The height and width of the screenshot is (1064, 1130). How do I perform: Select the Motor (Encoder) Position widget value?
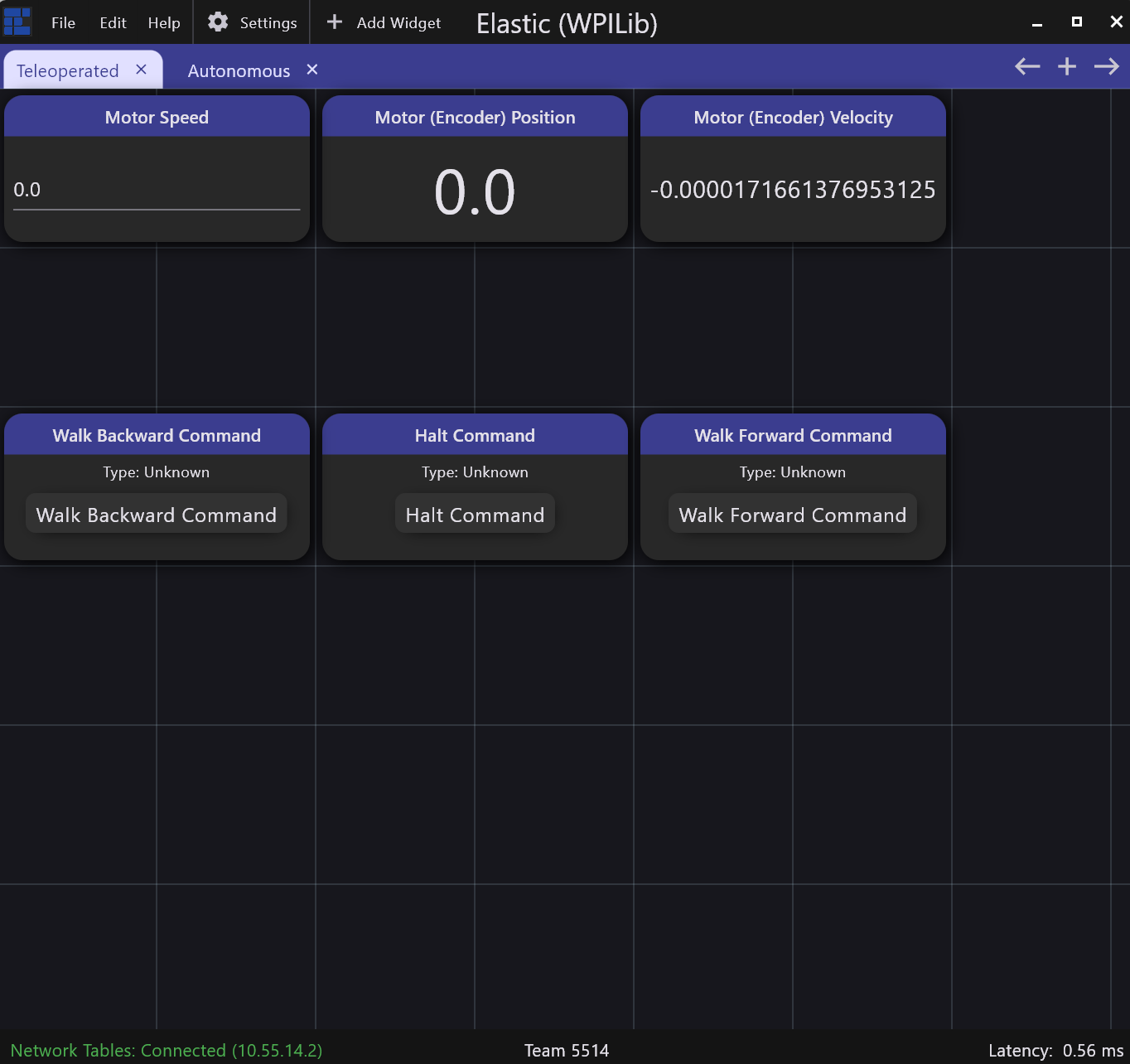(x=475, y=192)
